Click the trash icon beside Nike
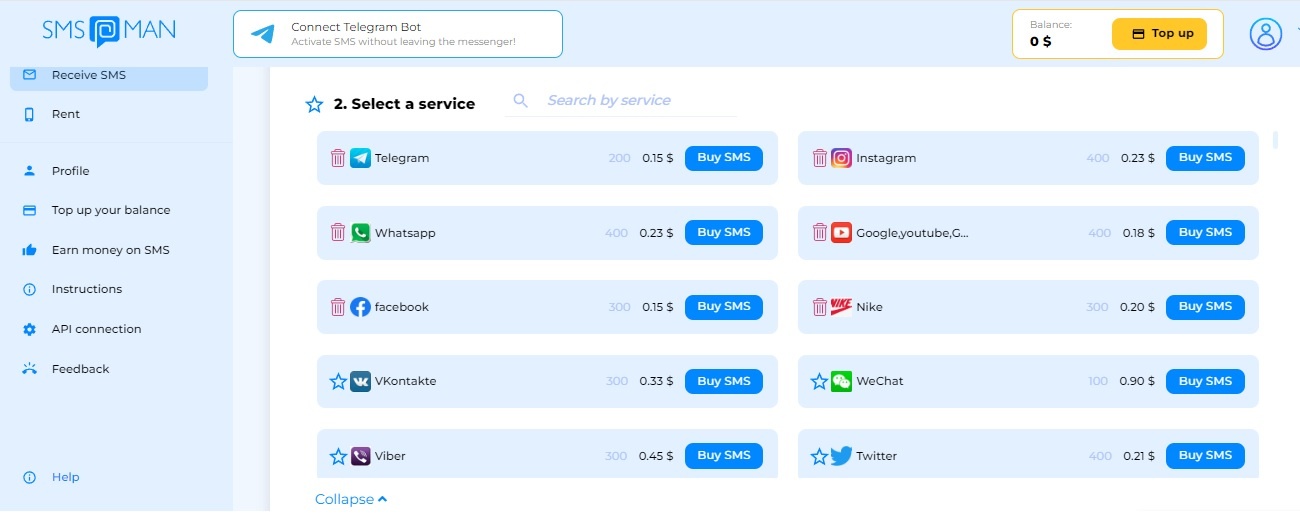Image resolution: width=1300 pixels, height=528 pixels. point(820,307)
